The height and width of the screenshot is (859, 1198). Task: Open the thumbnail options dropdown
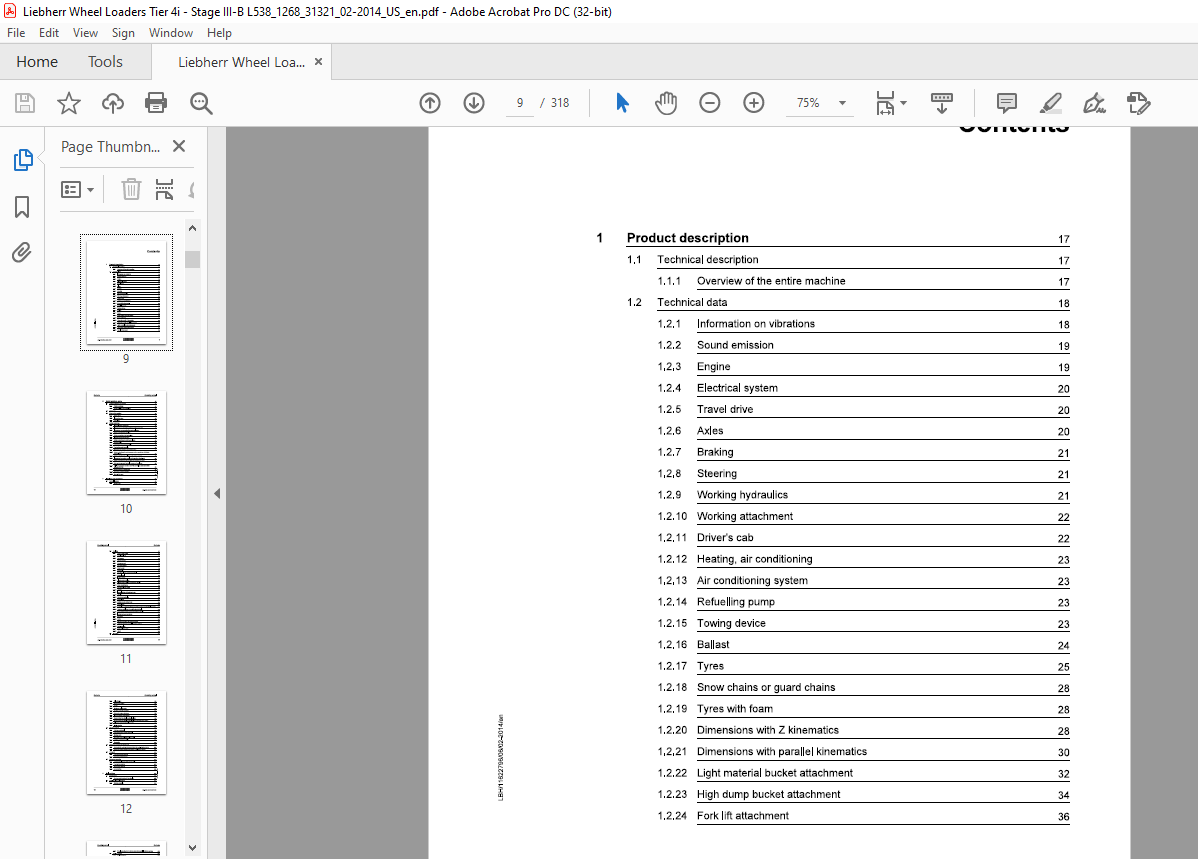77,189
